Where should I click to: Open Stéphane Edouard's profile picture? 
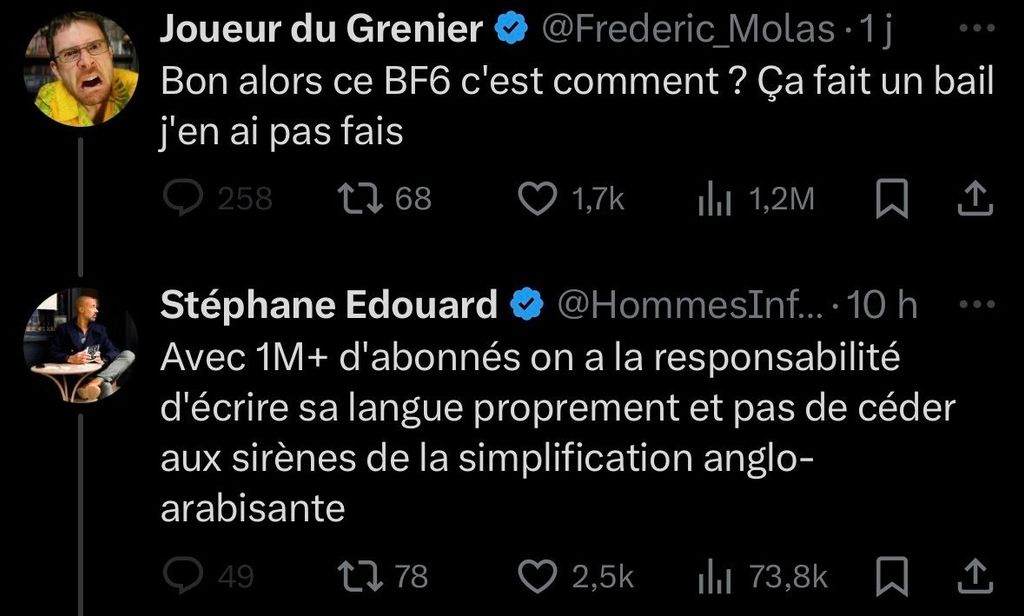(x=80, y=345)
